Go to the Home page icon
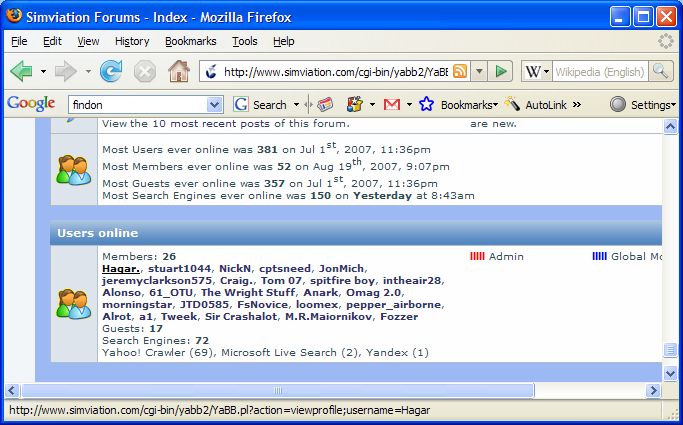 click(178, 71)
